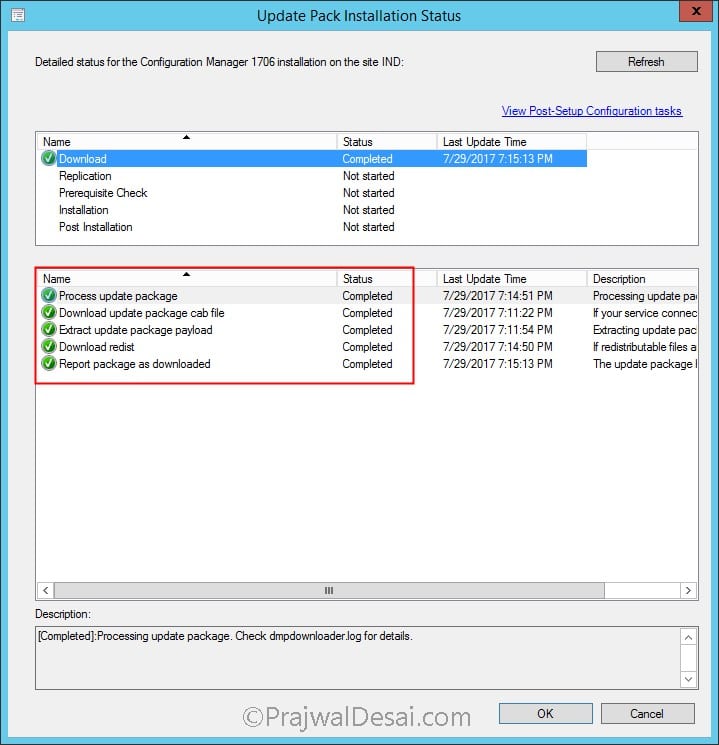
Task: Click check icon for Download update package cab file
Action: [48, 313]
